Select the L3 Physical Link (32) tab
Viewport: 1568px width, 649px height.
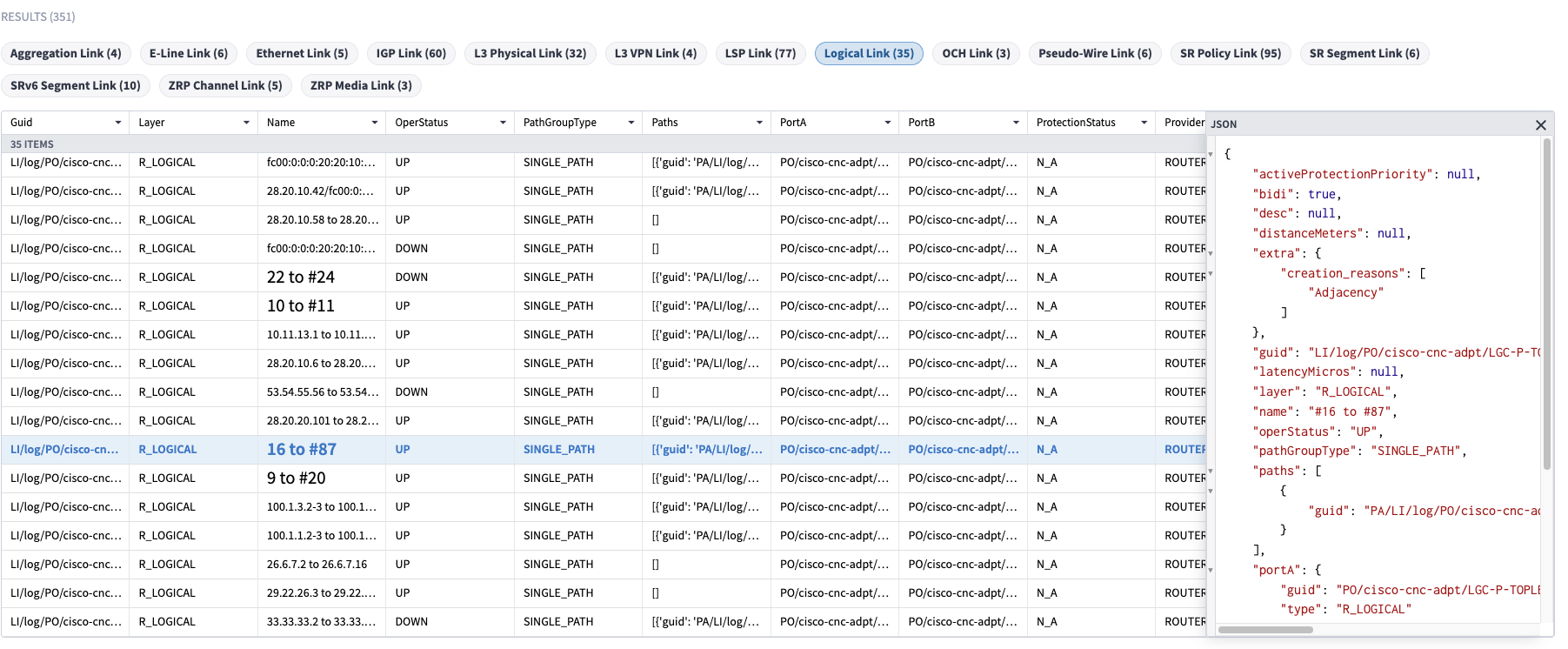530,53
